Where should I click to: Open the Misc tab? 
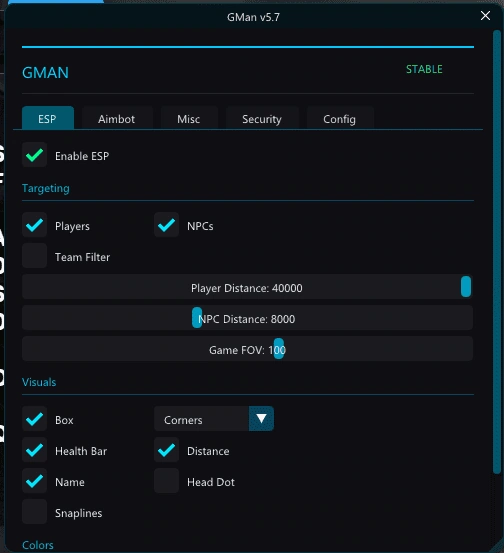pyautogui.click(x=189, y=118)
